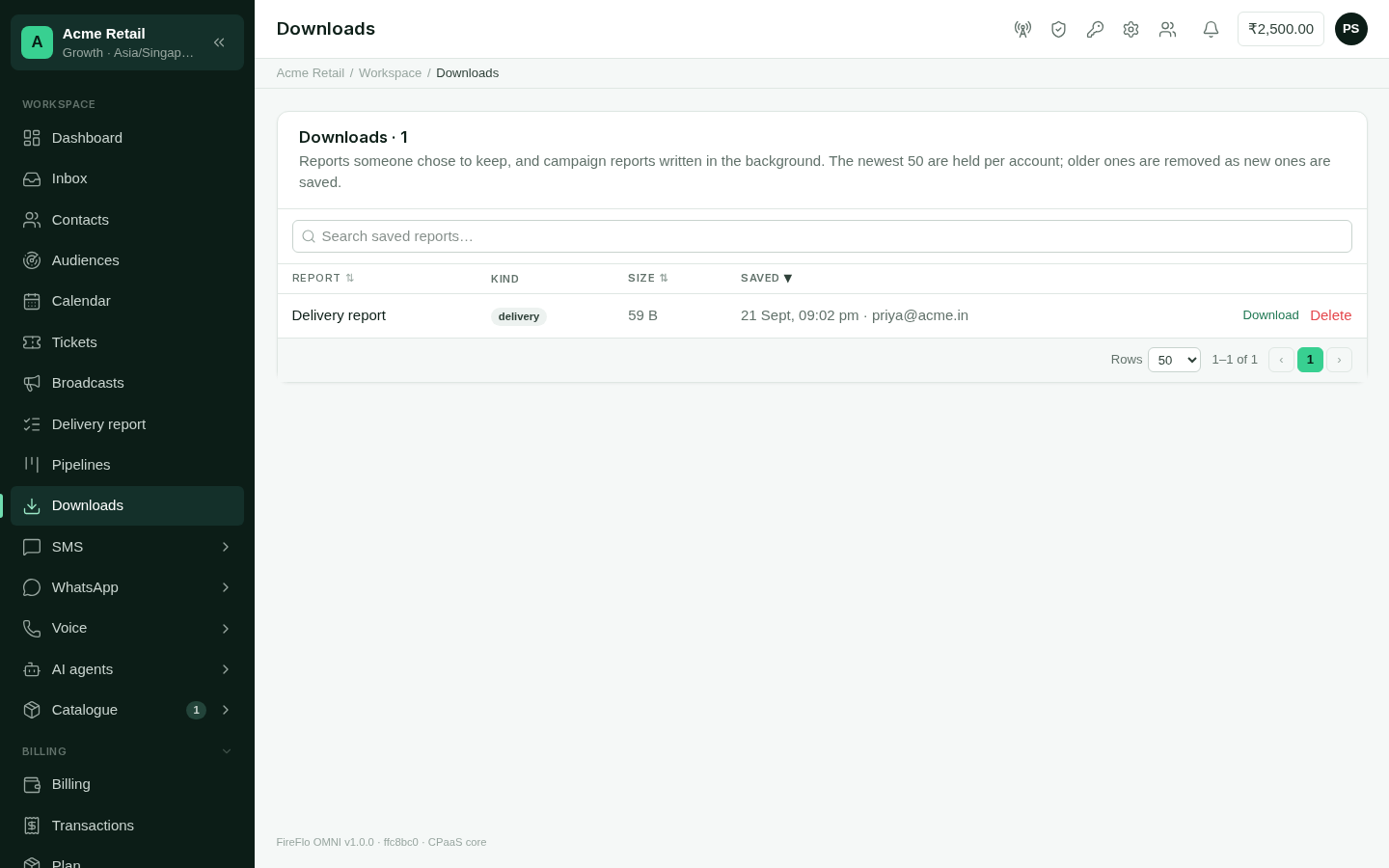The image size is (1389, 868).
Task: Sort by the Report column header
Action: (323, 278)
